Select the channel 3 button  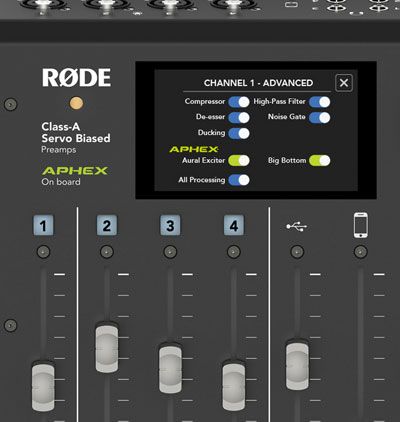tap(170, 226)
